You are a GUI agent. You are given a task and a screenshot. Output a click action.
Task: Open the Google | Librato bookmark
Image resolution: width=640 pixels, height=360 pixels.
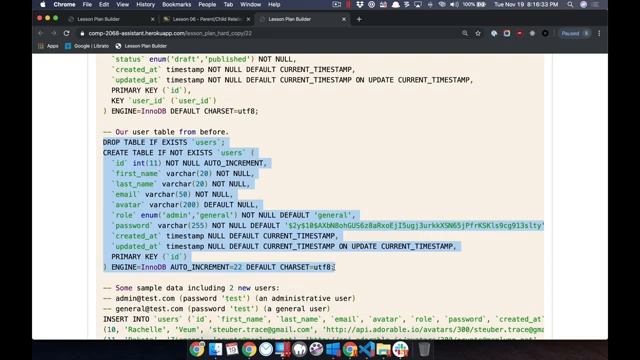tap(87, 46)
